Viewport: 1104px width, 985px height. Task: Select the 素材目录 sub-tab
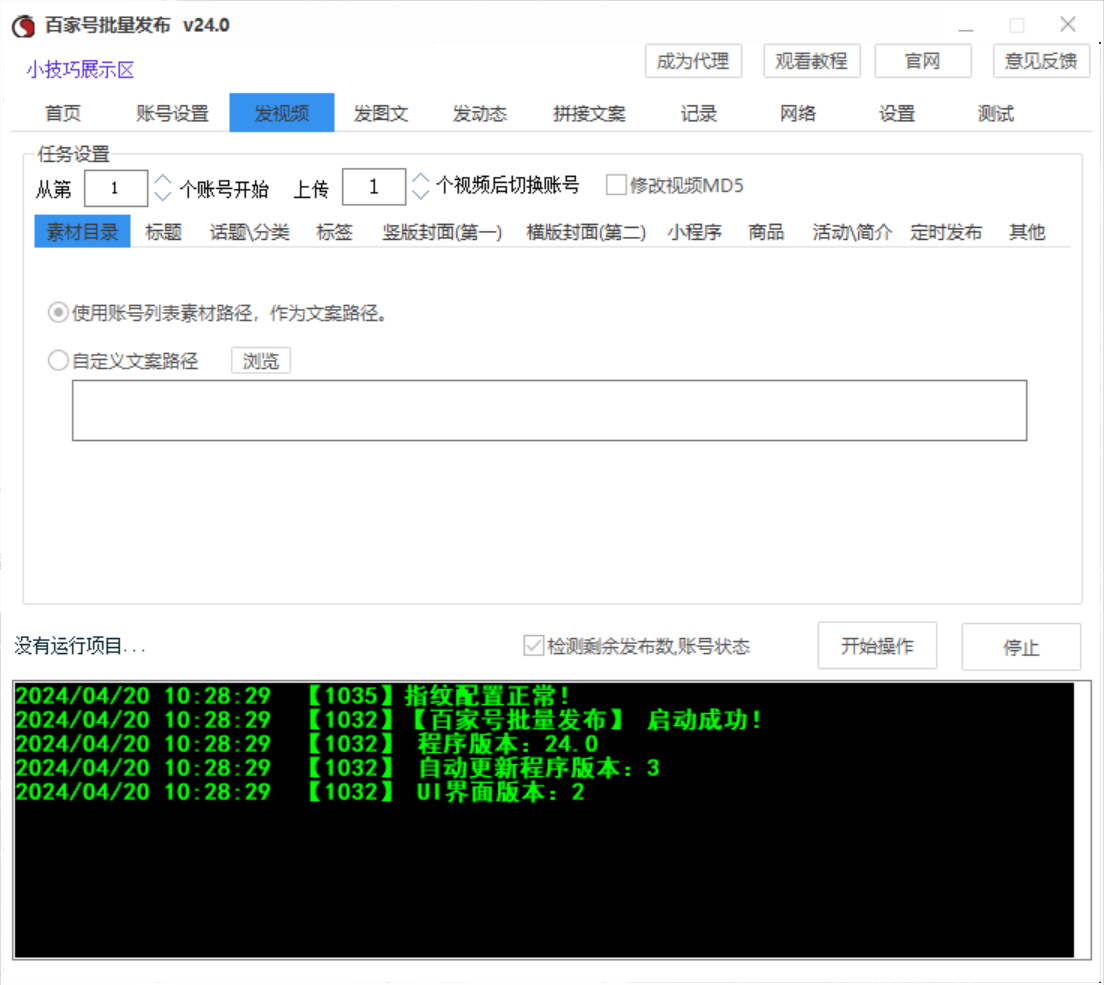[x=82, y=232]
